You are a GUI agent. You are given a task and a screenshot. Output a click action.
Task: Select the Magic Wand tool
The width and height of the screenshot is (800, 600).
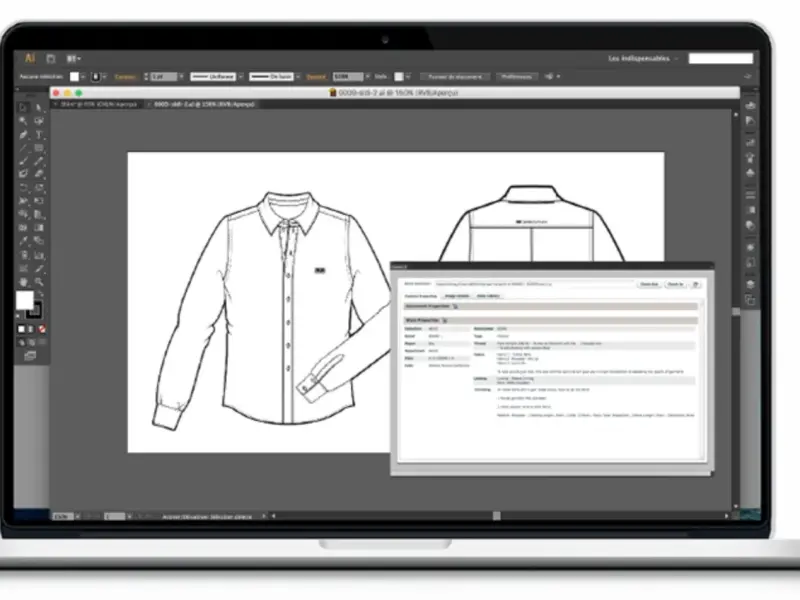coord(23,121)
